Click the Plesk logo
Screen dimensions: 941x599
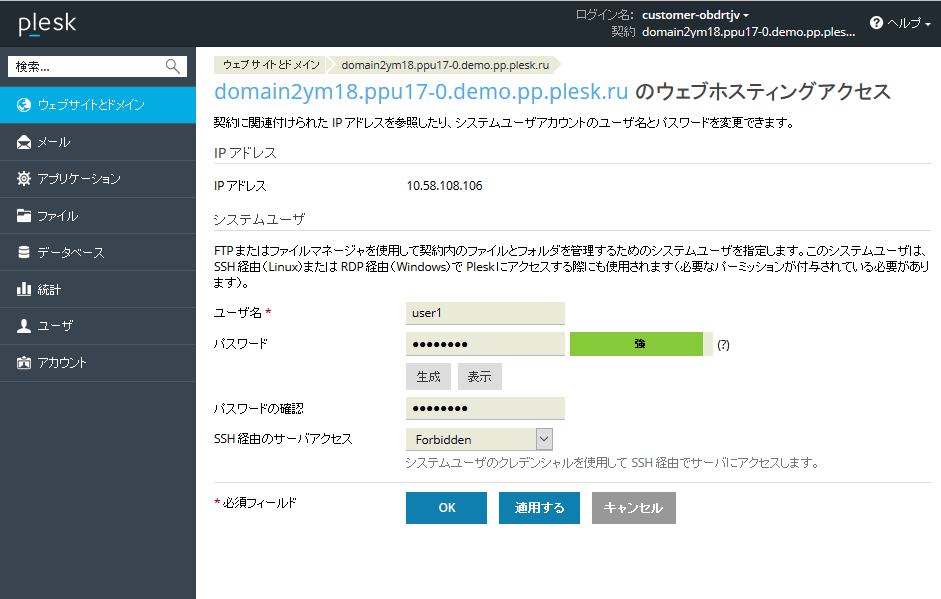point(46,22)
